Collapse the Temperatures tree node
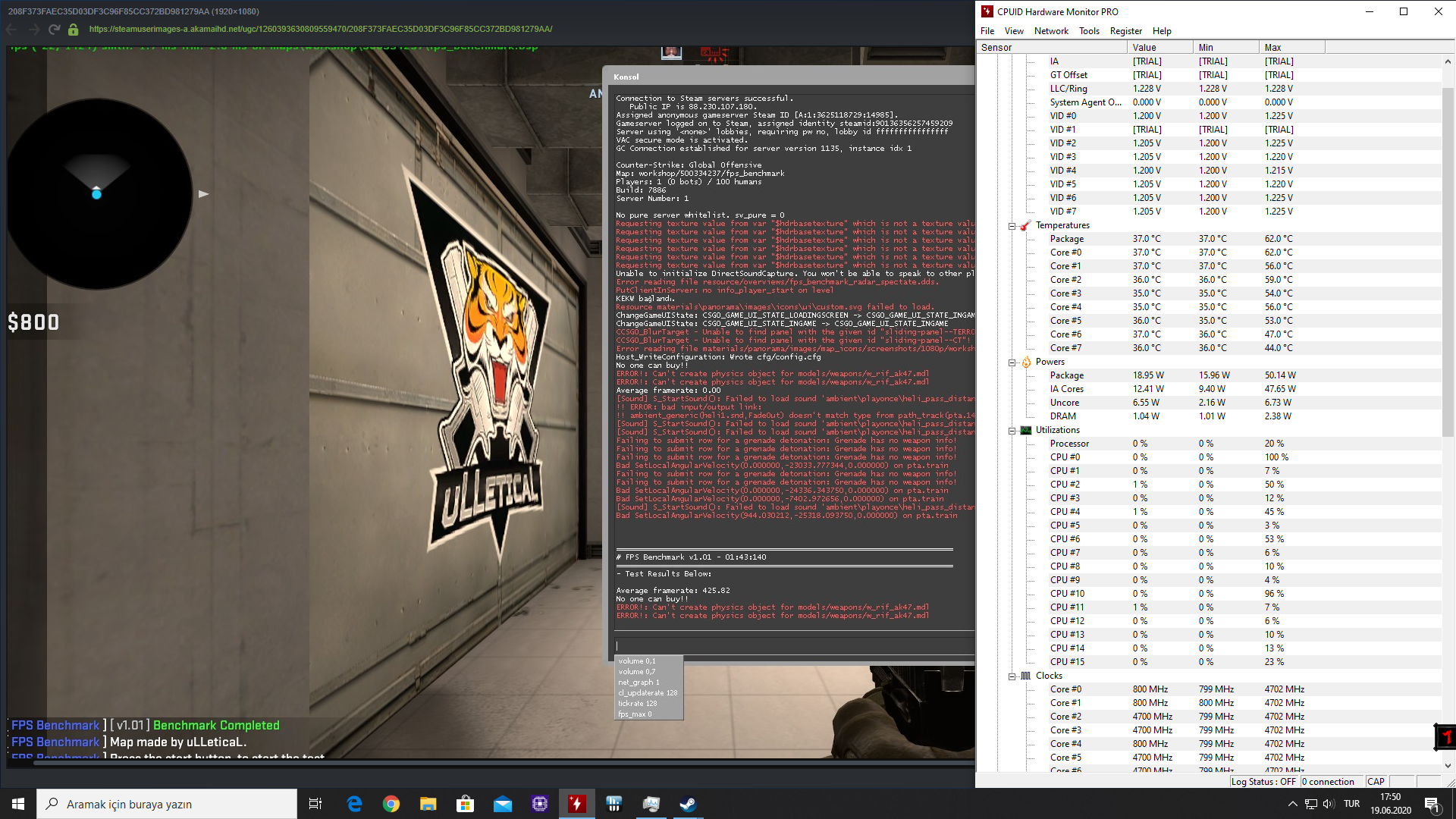1456x819 pixels. (x=1012, y=226)
